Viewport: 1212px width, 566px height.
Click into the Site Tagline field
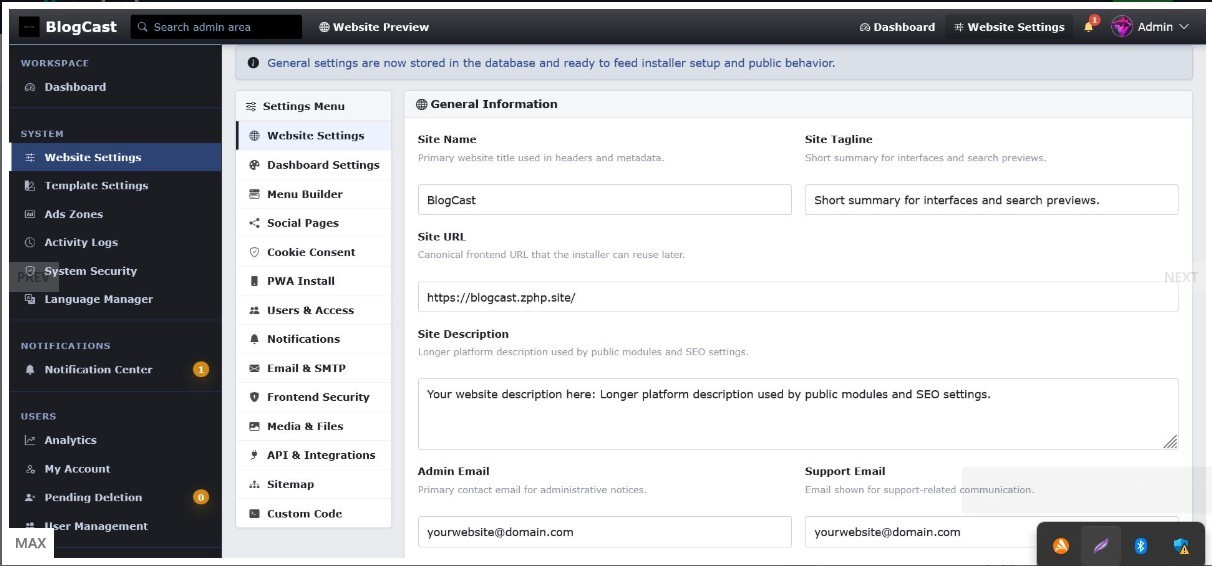point(991,199)
